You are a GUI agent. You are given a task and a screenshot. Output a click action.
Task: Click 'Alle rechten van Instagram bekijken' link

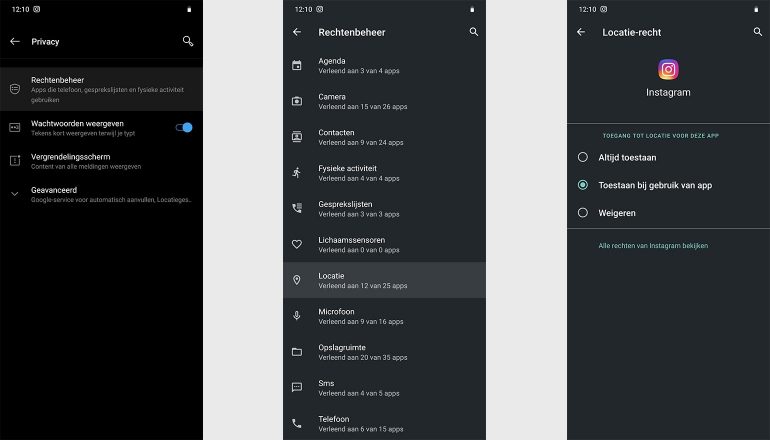coord(652,245)
